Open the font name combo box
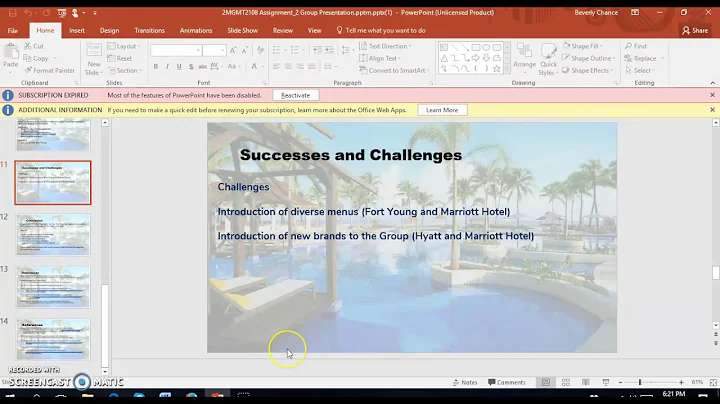 pos(176,50)
